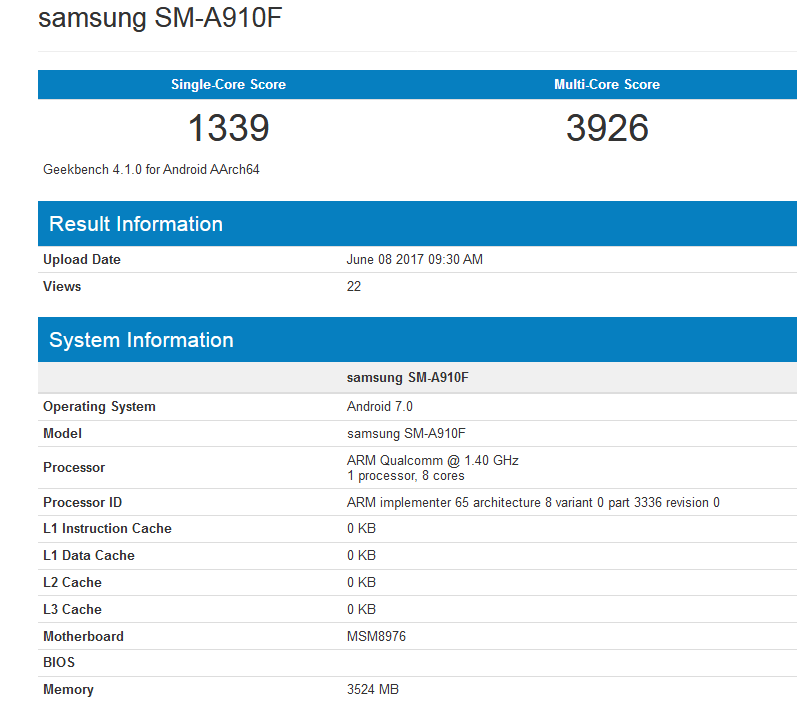Select Motherboard value MSM8976
This screenshot has width=806, height=713.
click(x=376, y=636)
